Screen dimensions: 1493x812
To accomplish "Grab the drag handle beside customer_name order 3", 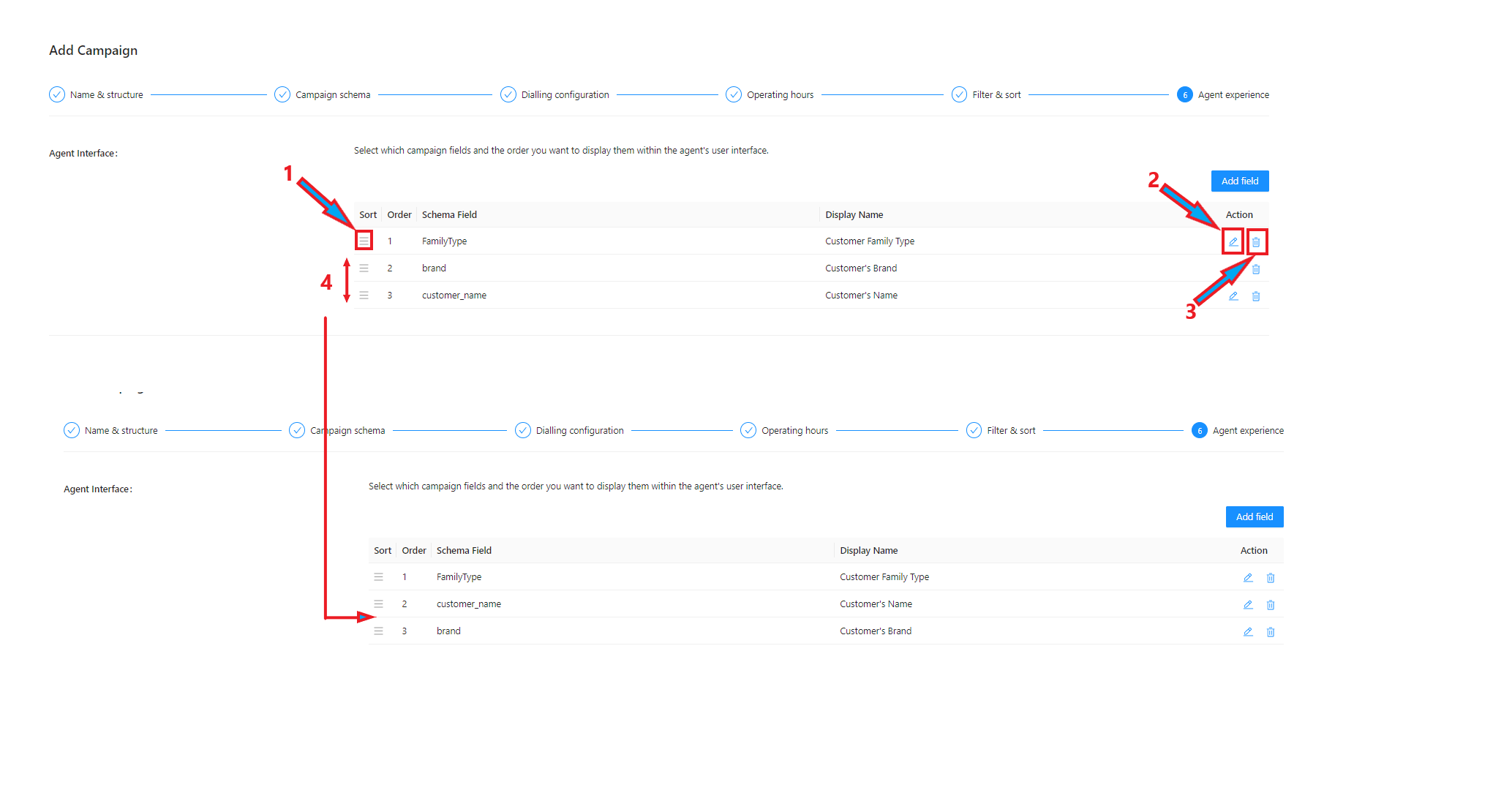I will click(364, 295).
